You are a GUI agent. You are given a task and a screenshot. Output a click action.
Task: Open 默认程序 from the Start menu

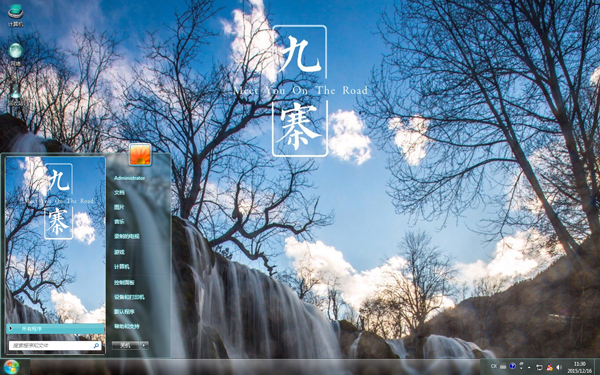point(124,311)
